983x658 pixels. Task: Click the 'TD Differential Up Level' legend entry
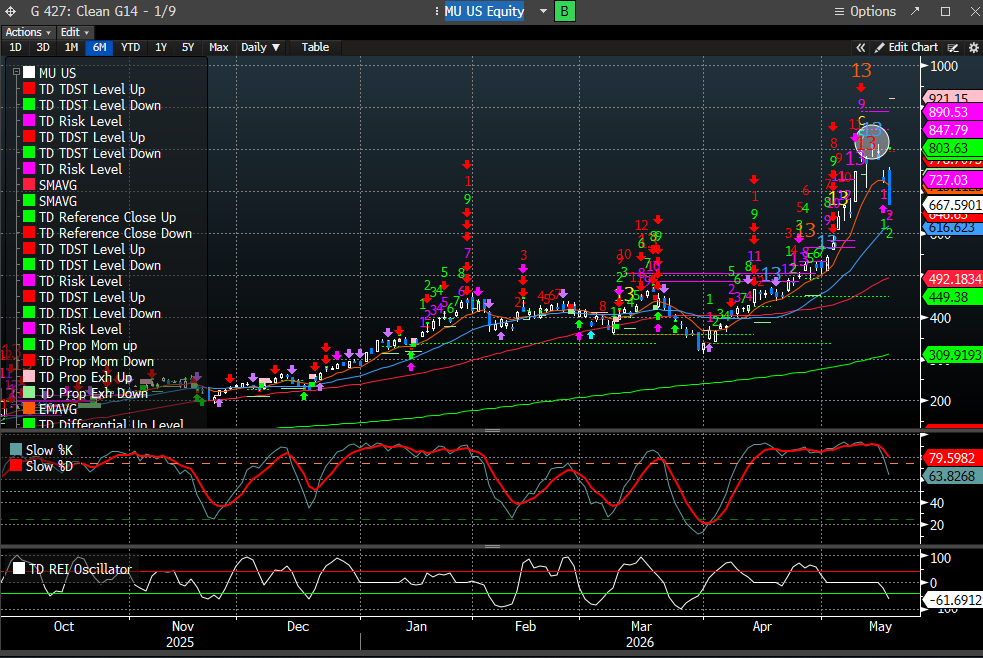pos(111,424)
